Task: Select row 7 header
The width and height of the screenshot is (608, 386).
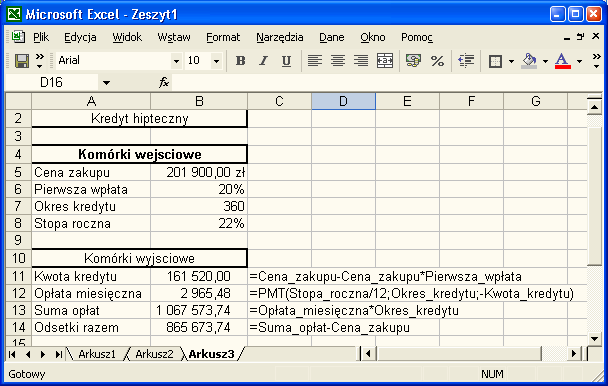Action: click(18, 206)
